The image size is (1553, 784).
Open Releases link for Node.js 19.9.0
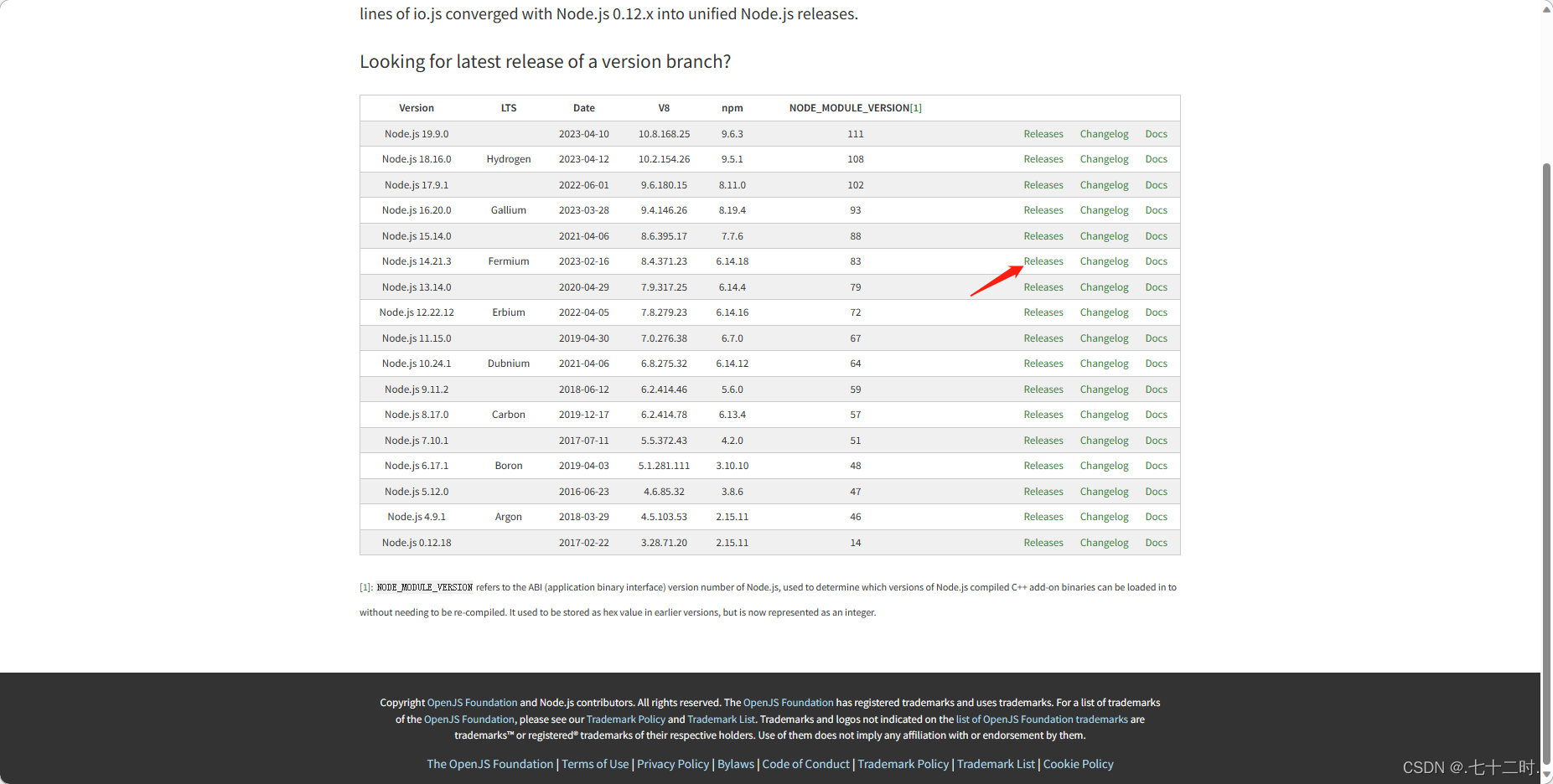pyautogui.click(x=1043, y=134)
